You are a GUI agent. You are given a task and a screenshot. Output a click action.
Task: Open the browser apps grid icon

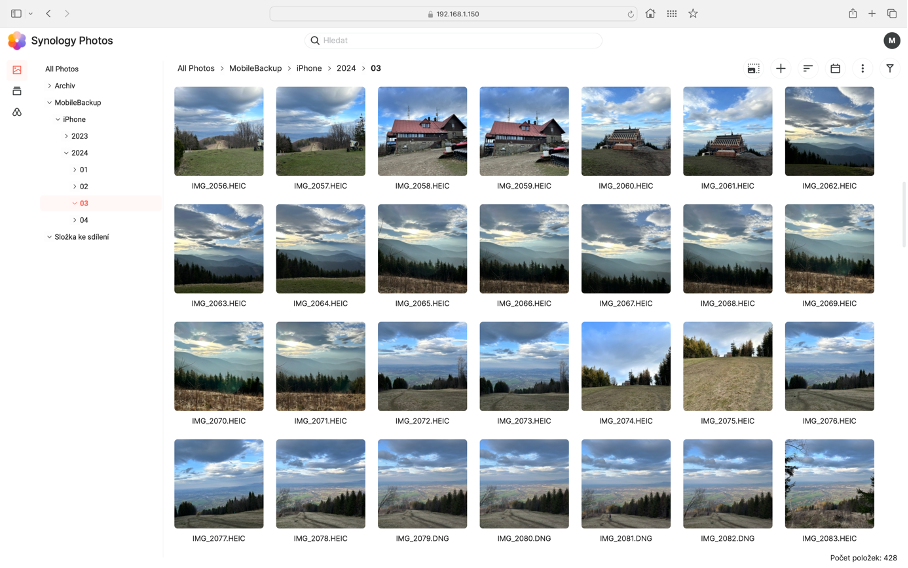[672, 13]
